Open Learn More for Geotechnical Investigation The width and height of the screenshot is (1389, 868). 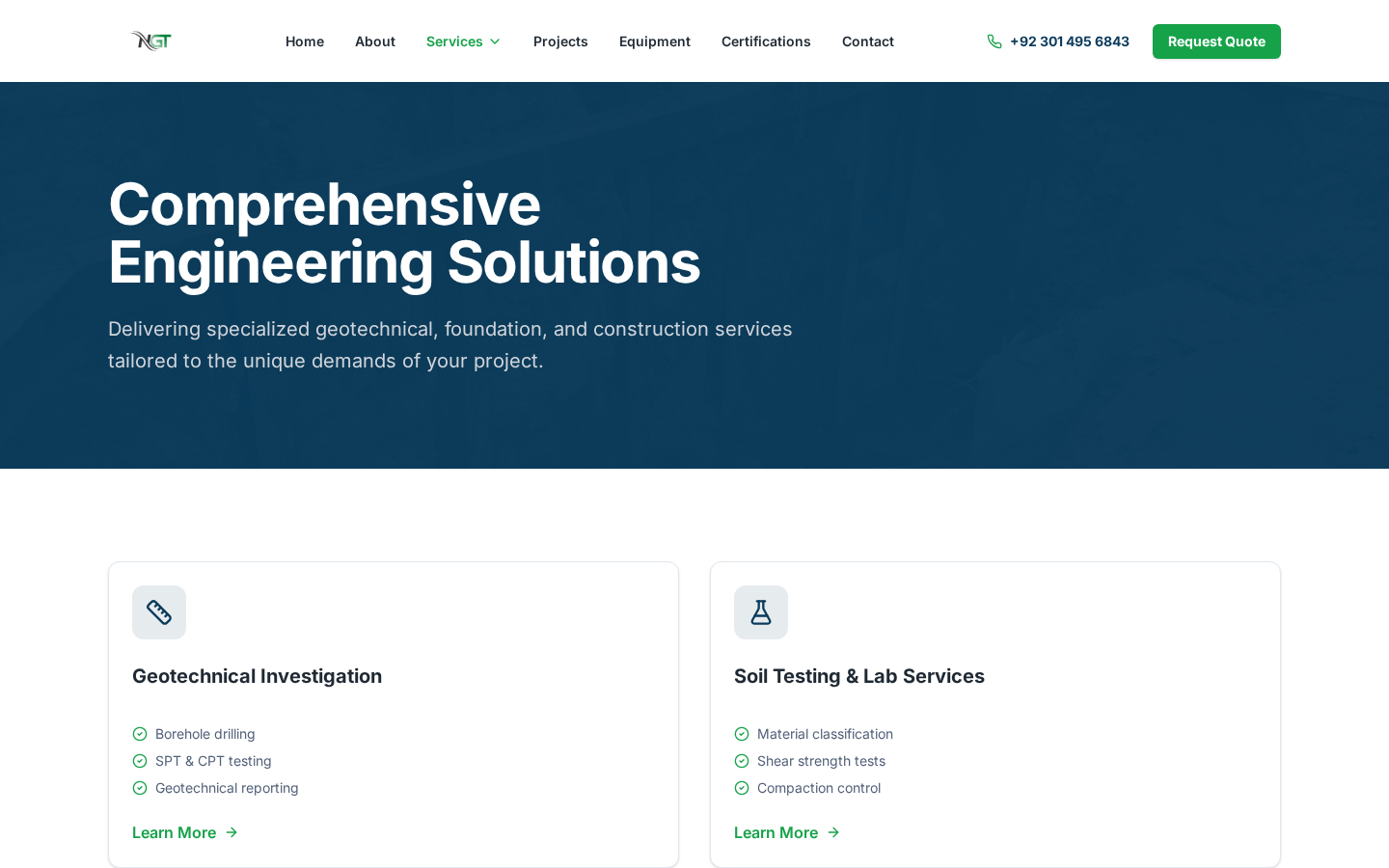point(185,832)
